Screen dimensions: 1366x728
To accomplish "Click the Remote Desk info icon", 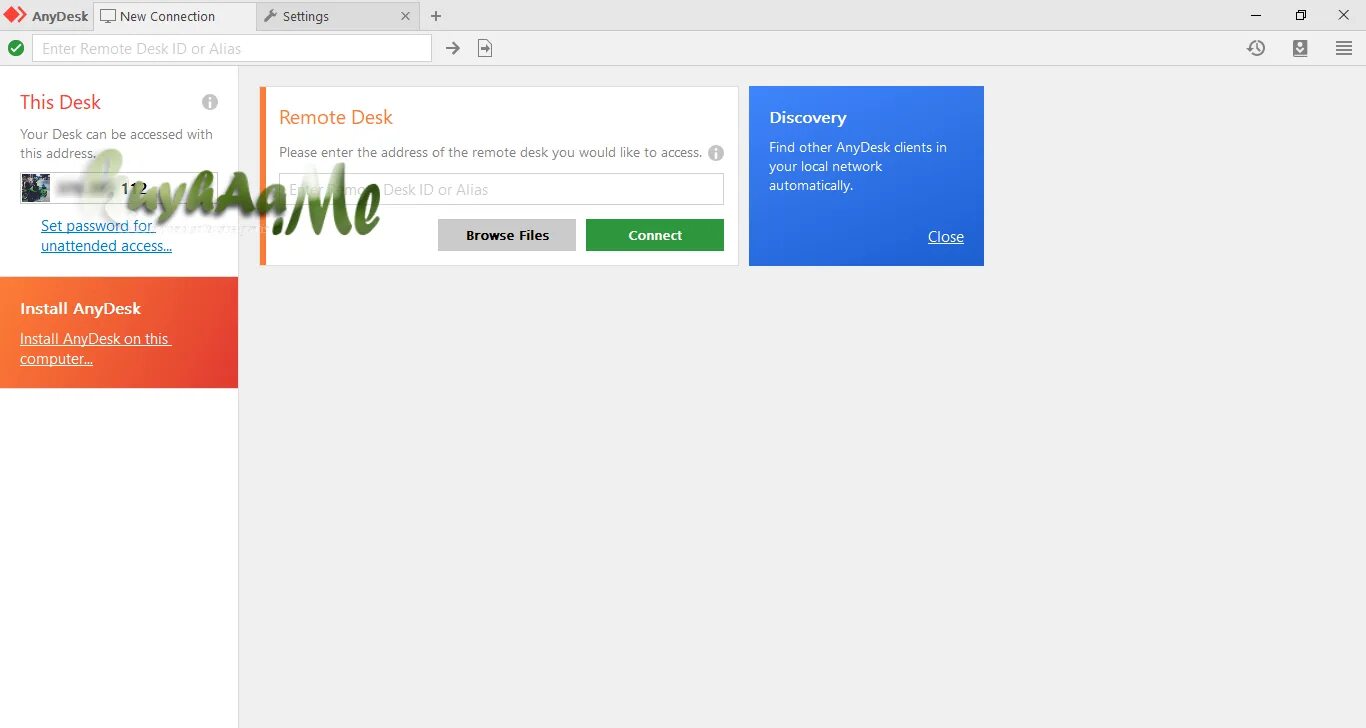I will coord(716,153).
